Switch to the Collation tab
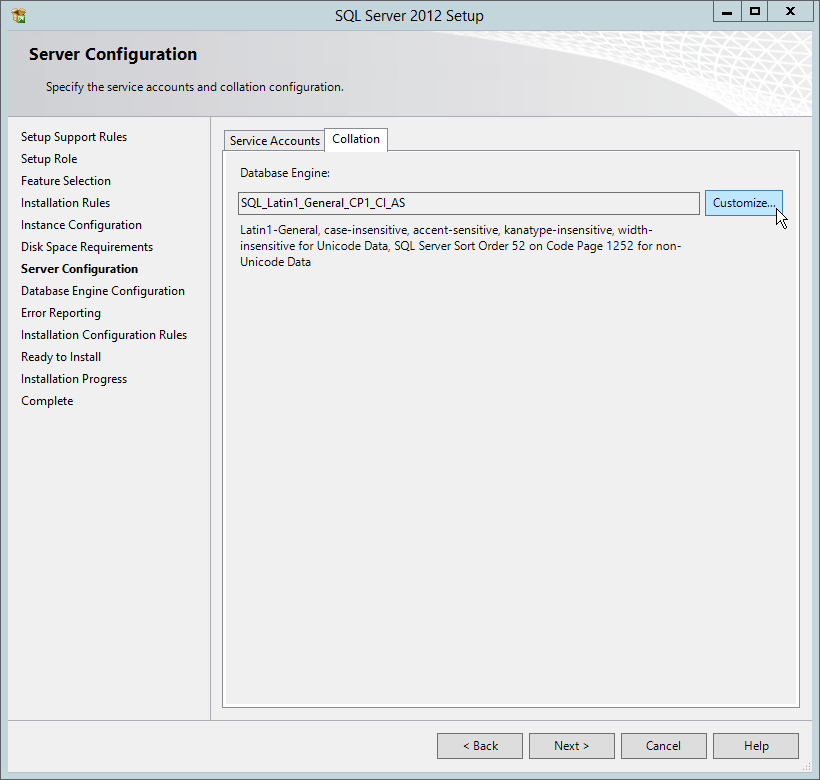Screen dimensions: 820x780 click(x=356, y=140)
